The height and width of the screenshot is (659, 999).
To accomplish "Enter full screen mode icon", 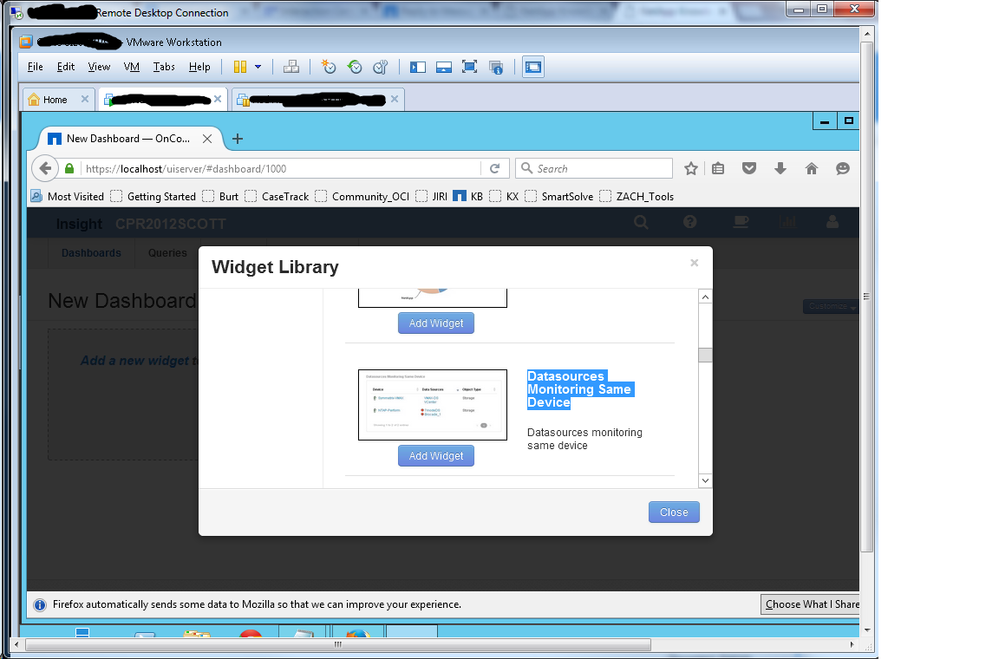I will (470, 67).
